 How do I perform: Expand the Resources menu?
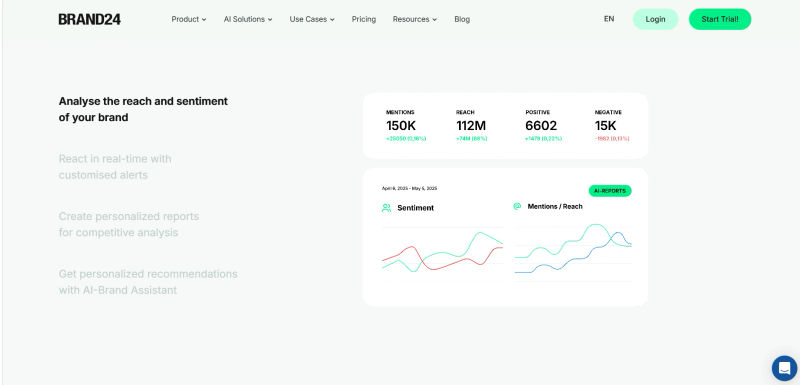[415, 19]
